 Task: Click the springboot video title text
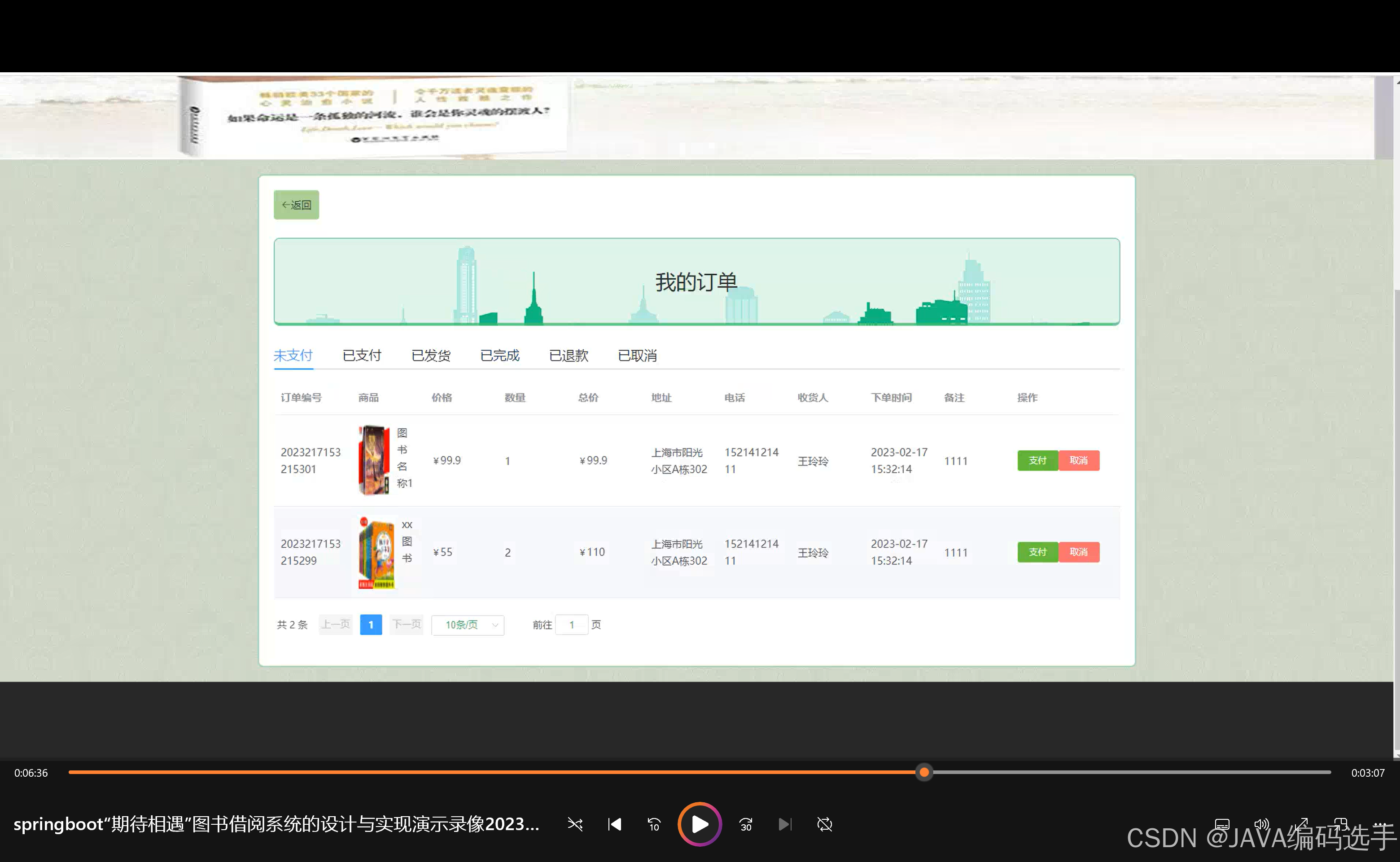point(276,824)
